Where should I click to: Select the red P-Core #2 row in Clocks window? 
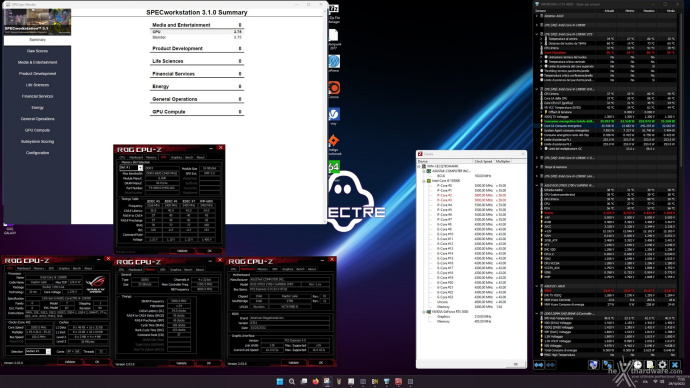pyautogui.click(x=471, y=195)
